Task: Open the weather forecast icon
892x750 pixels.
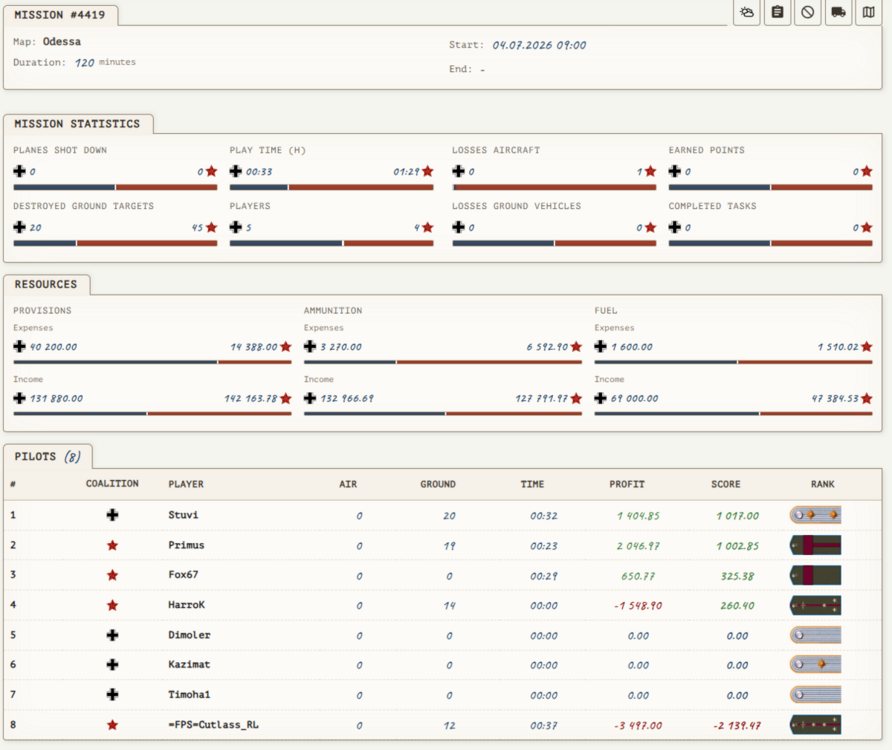Action: (747, 12)
